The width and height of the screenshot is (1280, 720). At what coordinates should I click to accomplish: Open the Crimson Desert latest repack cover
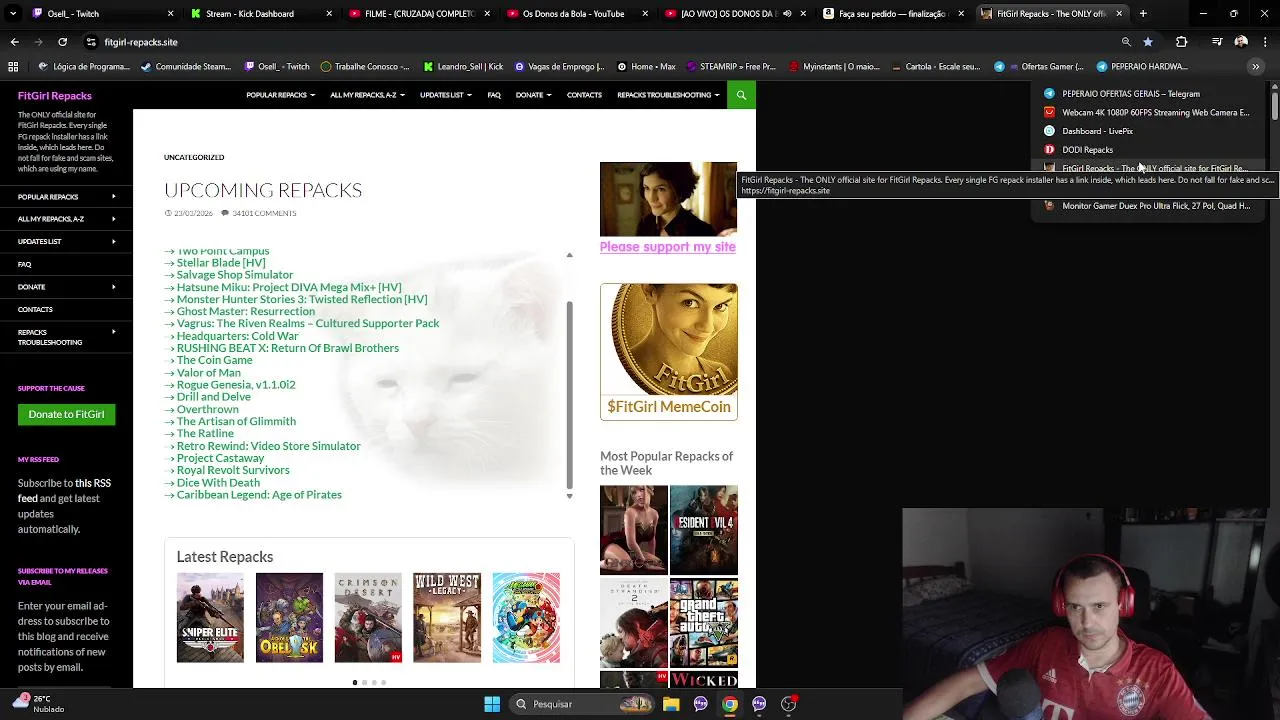[x=368, y=618]
